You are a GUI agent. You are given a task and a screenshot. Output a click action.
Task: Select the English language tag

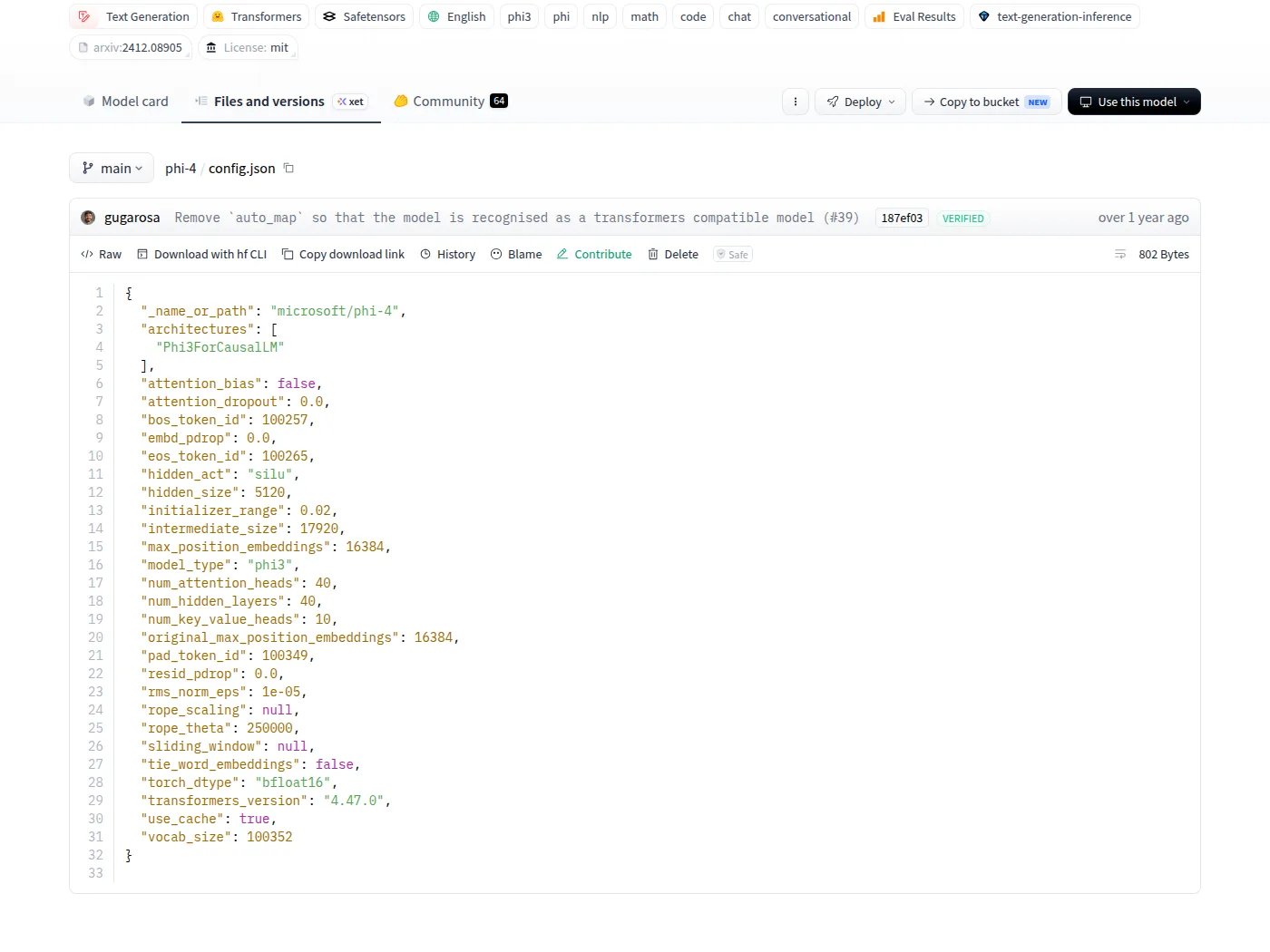coord(456,16)
